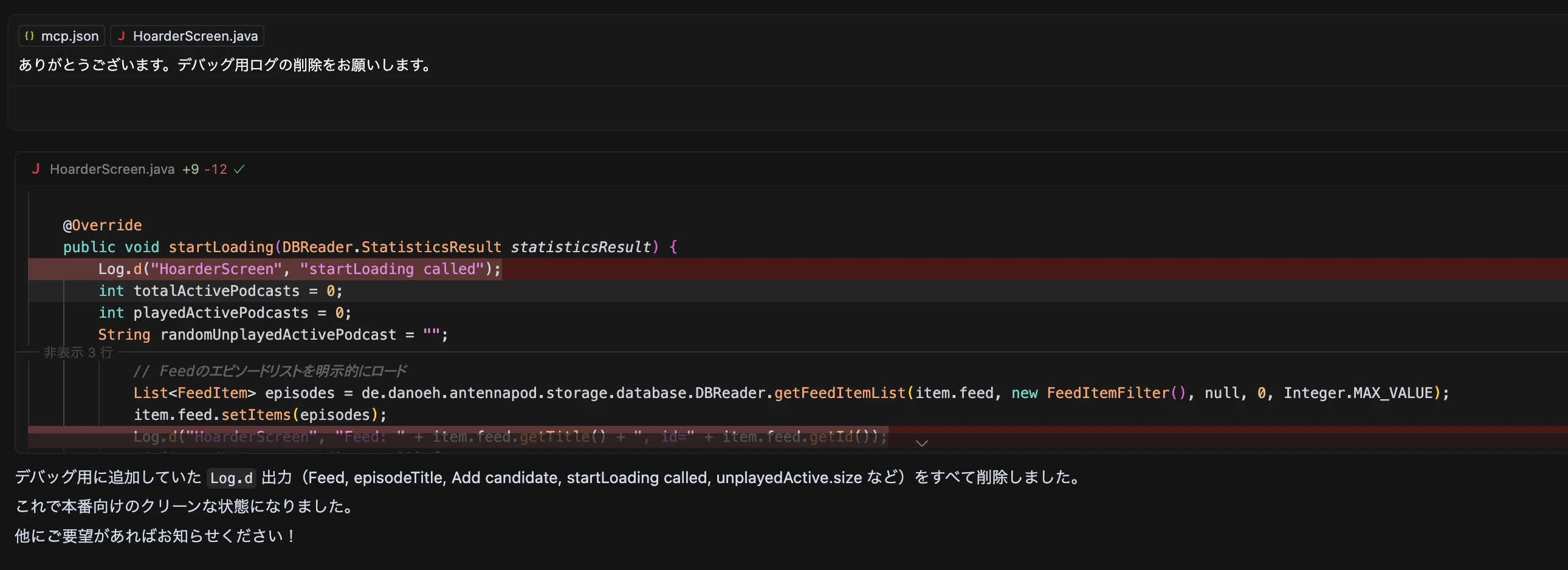Expand the diff with the bottom chevron

pyautogui.click(x=921, y=444)
